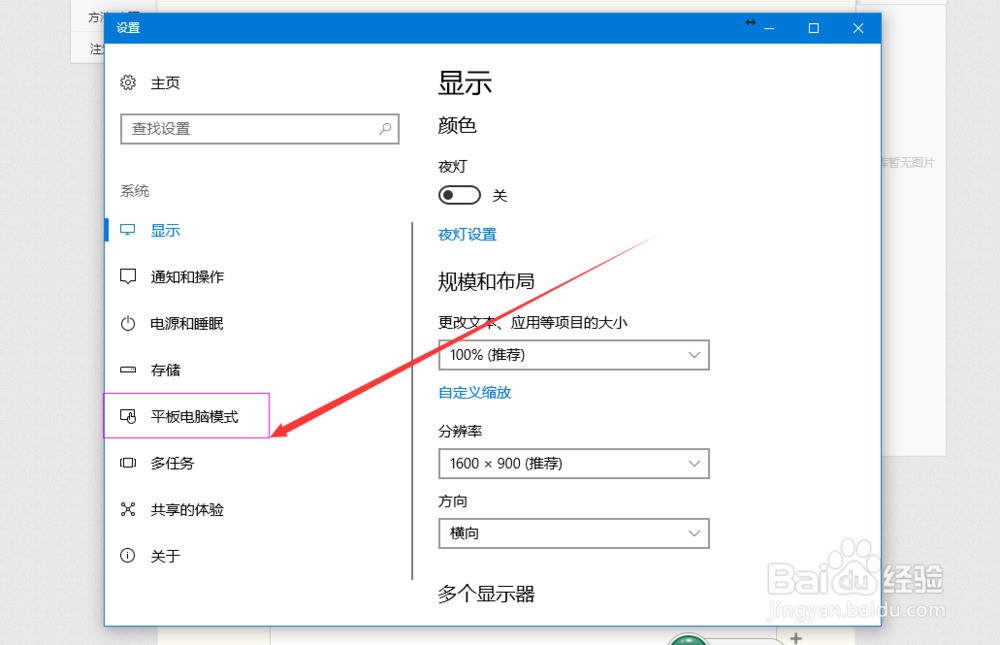Switch to 平板电脑模式 settings page
This screenshot has width=1000, height=645.
193,416
